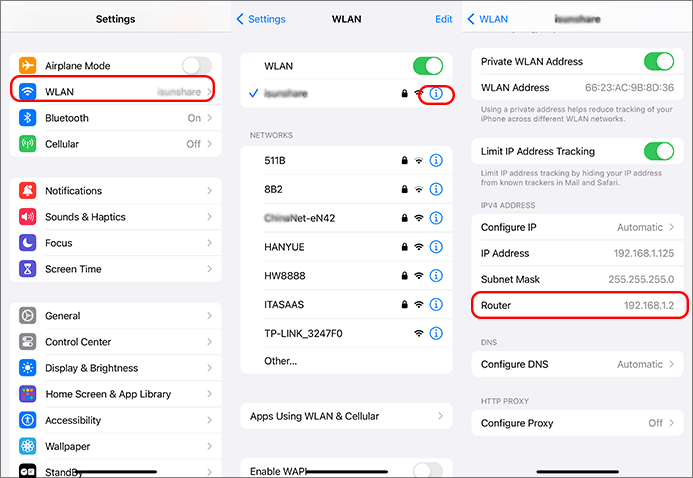Disable the Private WLAN Address switch
Screen dimensions: 693x478
659,61
